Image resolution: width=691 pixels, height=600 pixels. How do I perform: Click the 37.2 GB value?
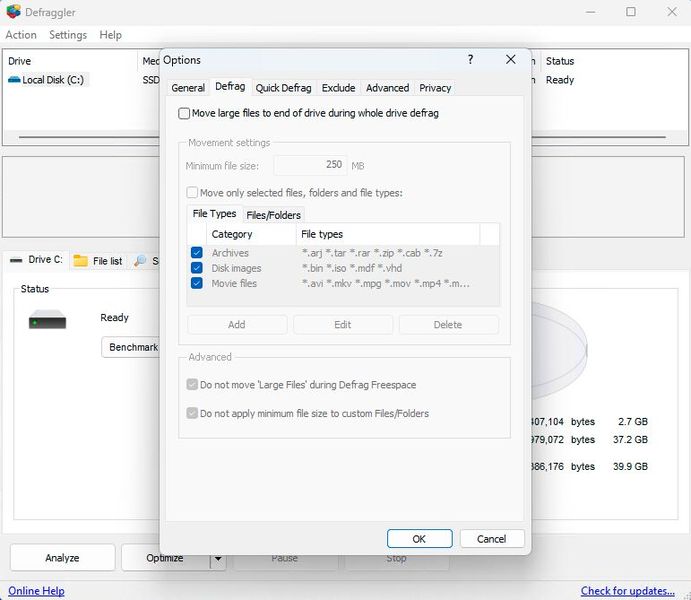[x=630, y=439]
